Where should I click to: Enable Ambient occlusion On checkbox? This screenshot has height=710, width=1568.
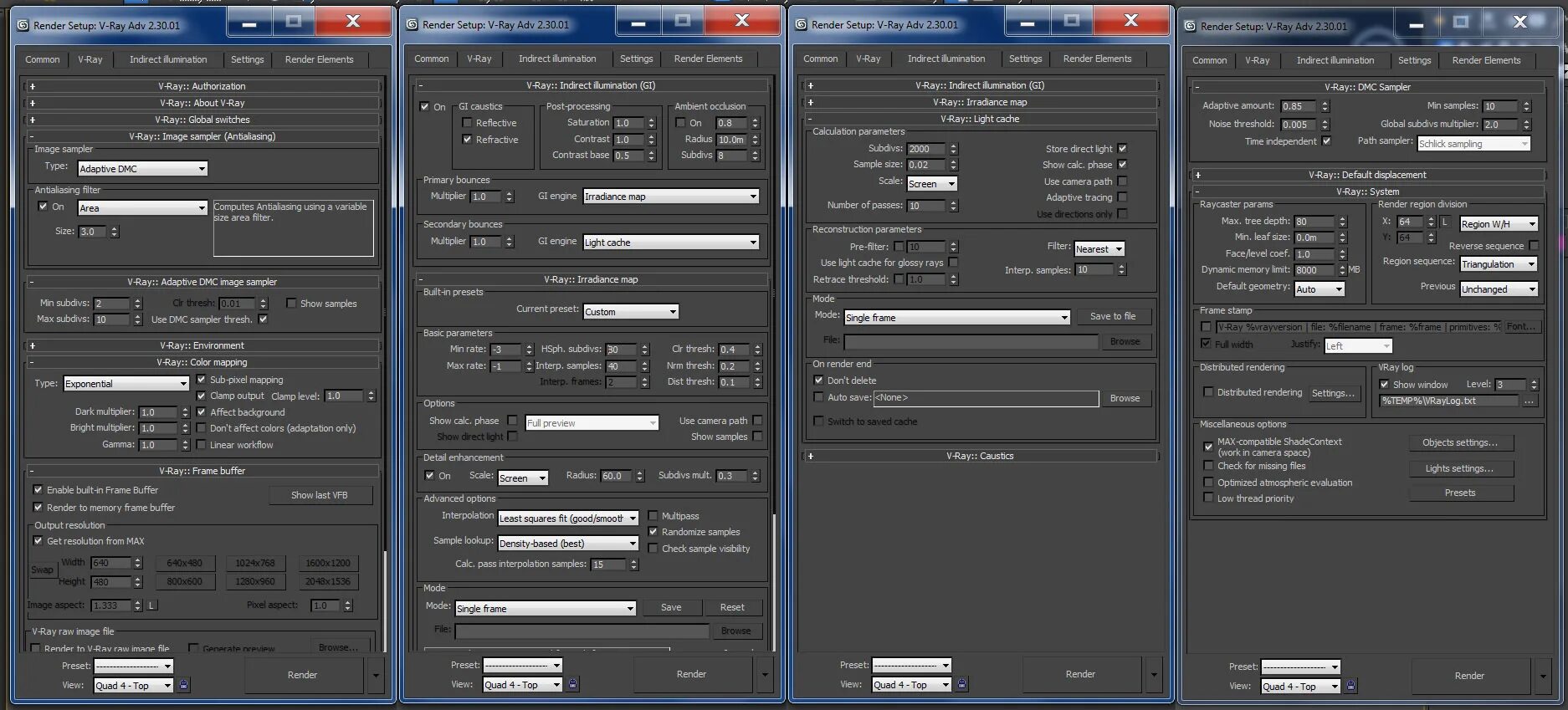click(x=680, y=122)
